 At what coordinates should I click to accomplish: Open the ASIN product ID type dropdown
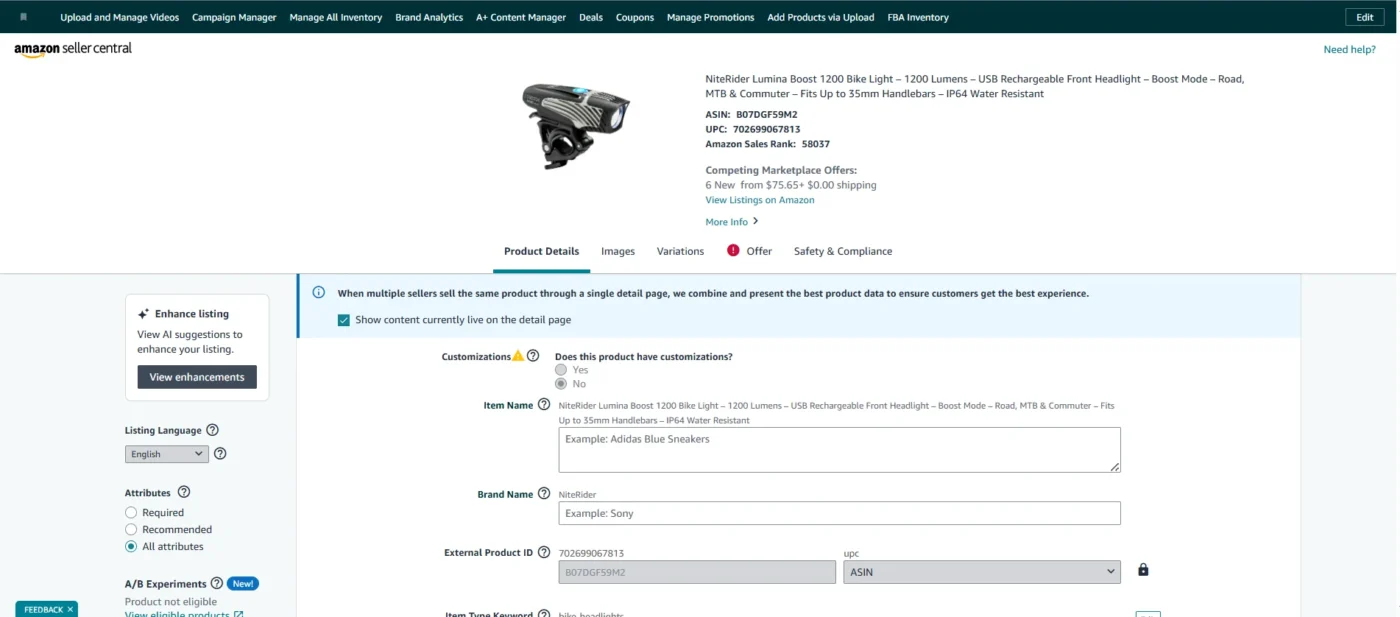point(982,572)
